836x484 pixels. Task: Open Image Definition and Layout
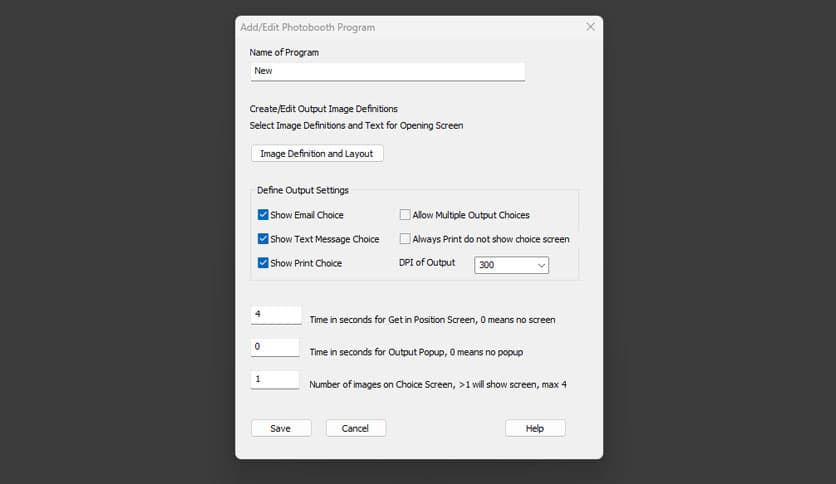click(316, 154)
